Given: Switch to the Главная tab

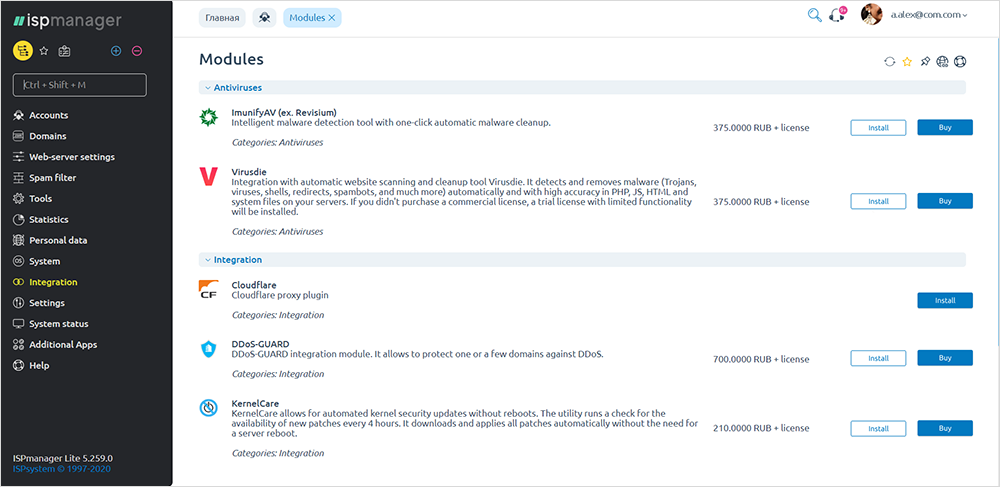Looking at the screenshot, I should tap(223, 18).
